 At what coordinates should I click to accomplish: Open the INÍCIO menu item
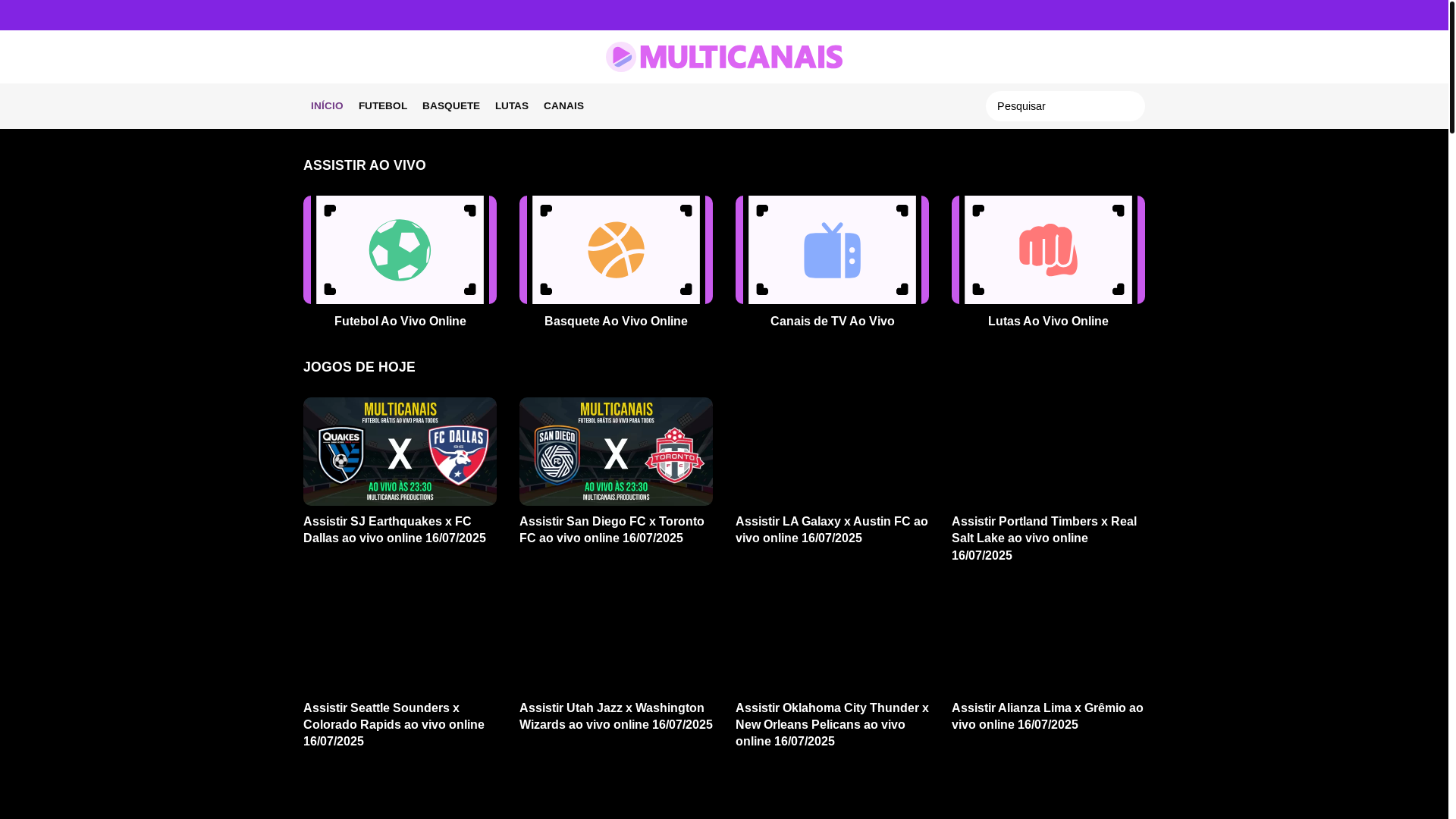tap(327, 106)
